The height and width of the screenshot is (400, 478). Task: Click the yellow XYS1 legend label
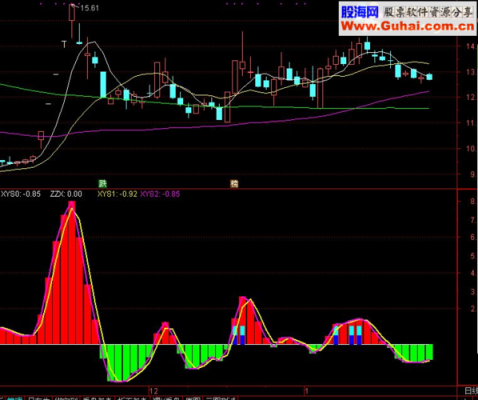point(117,194)
